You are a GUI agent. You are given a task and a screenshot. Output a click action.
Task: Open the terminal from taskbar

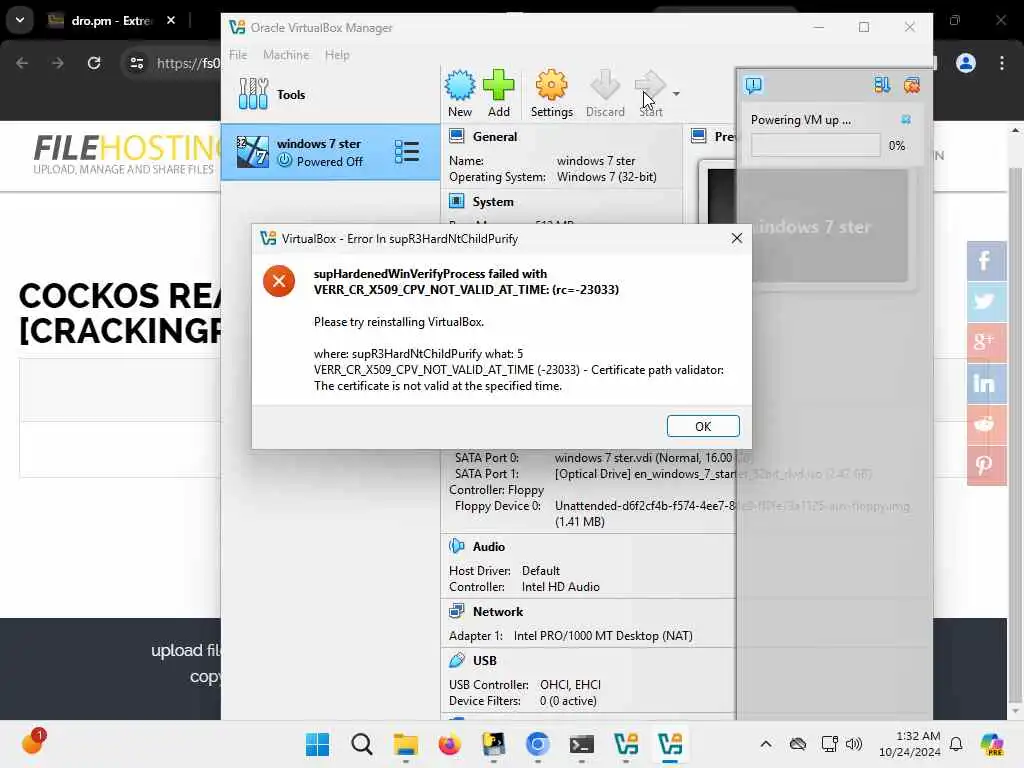(581, 744)
